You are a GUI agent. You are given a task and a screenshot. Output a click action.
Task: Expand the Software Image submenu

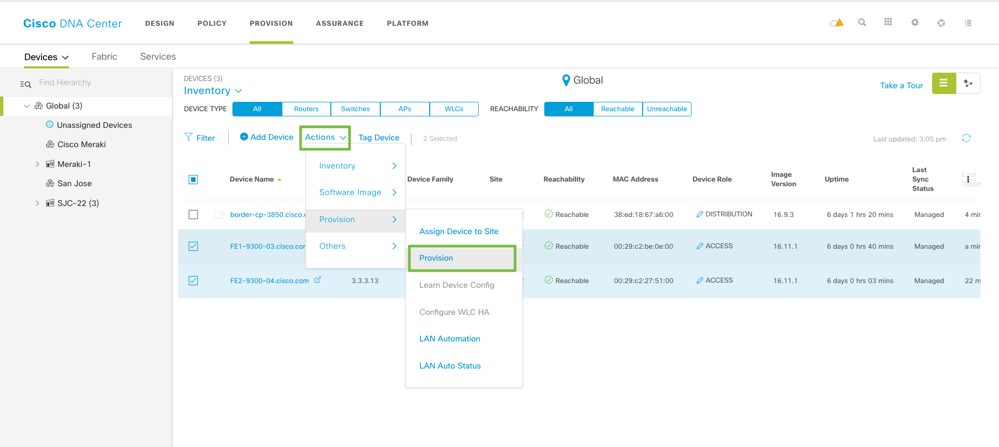[356, 192]
